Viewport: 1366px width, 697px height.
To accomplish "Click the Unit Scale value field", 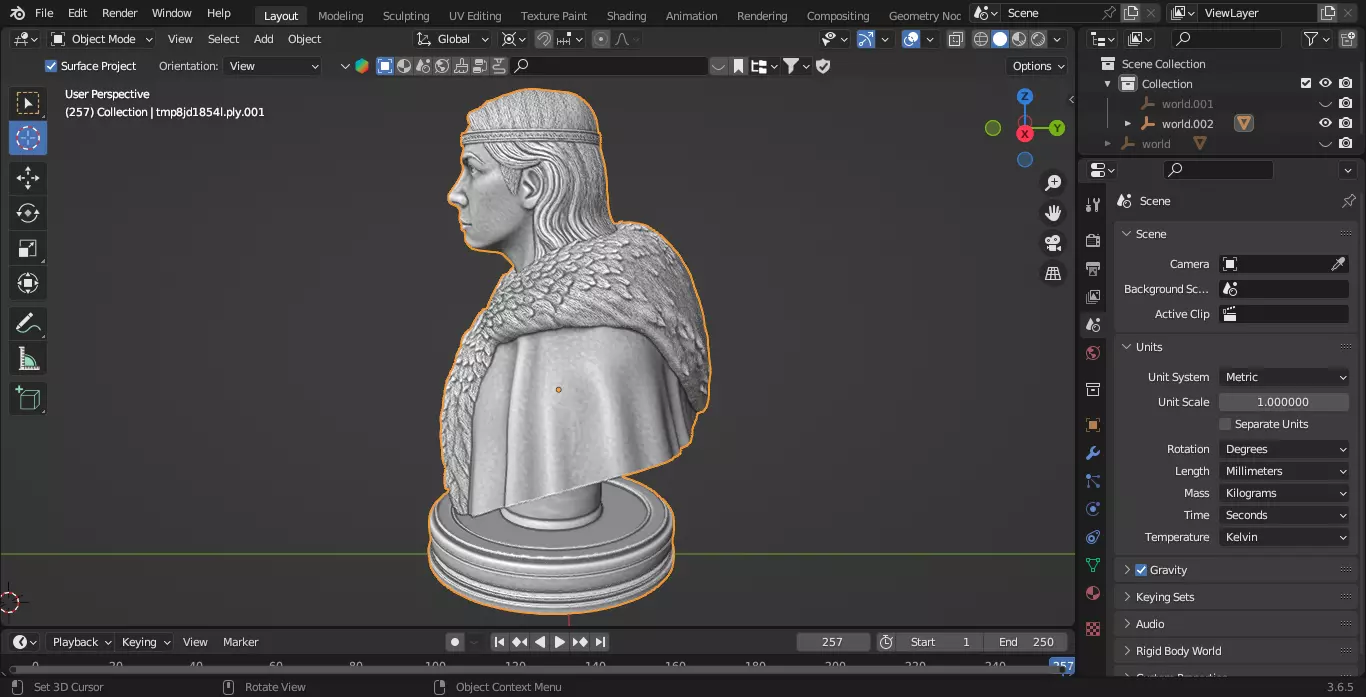I will (1284, 402).
